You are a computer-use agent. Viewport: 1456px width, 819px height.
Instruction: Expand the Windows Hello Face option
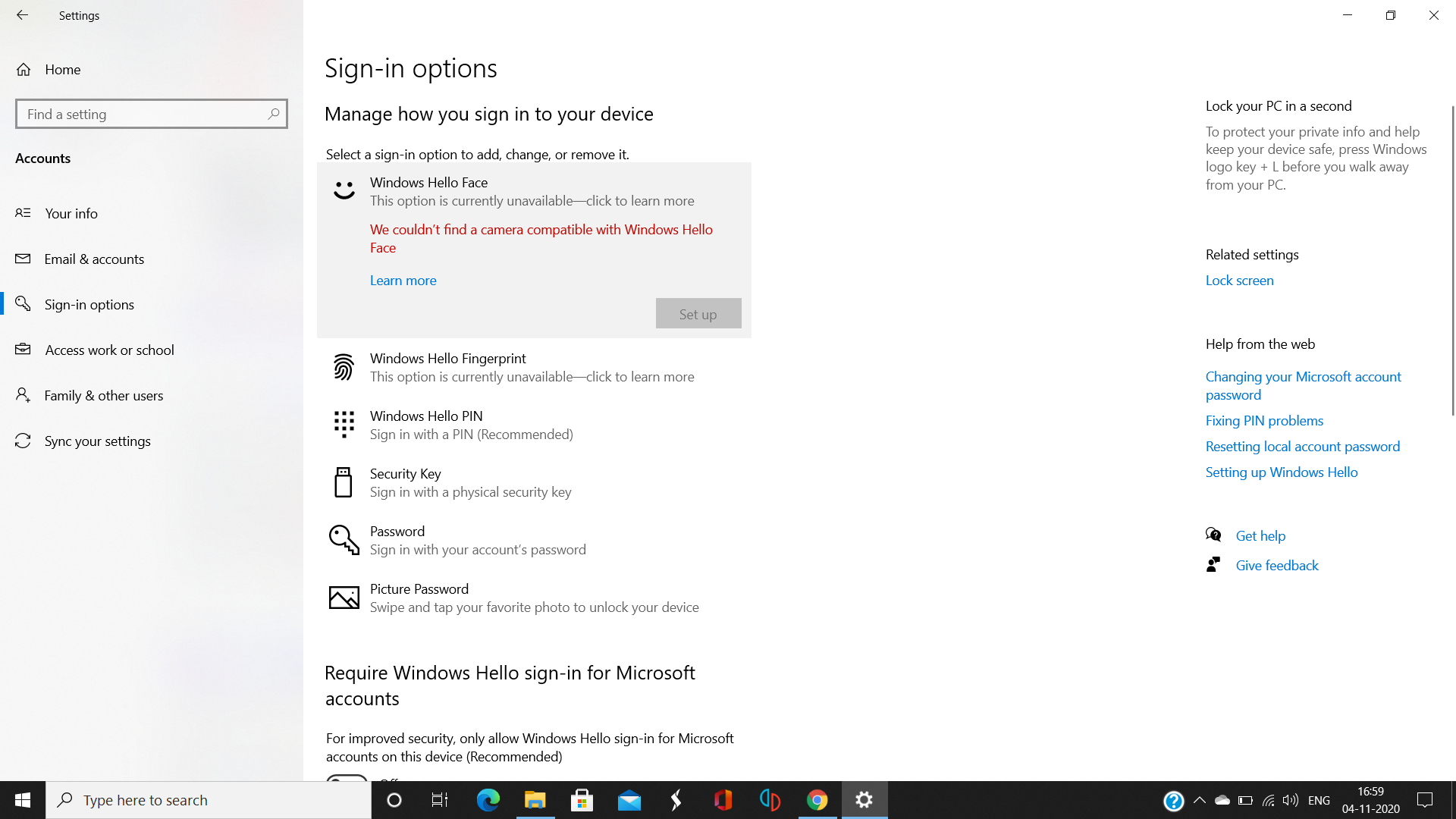pos(534,191)
